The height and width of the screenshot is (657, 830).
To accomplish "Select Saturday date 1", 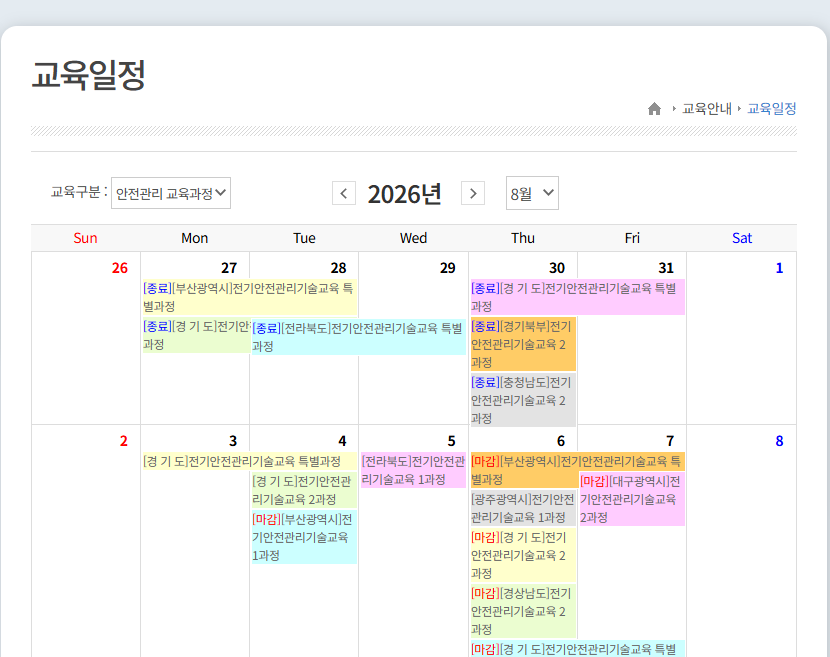I will pyautogui.click(x=779, y=268).
